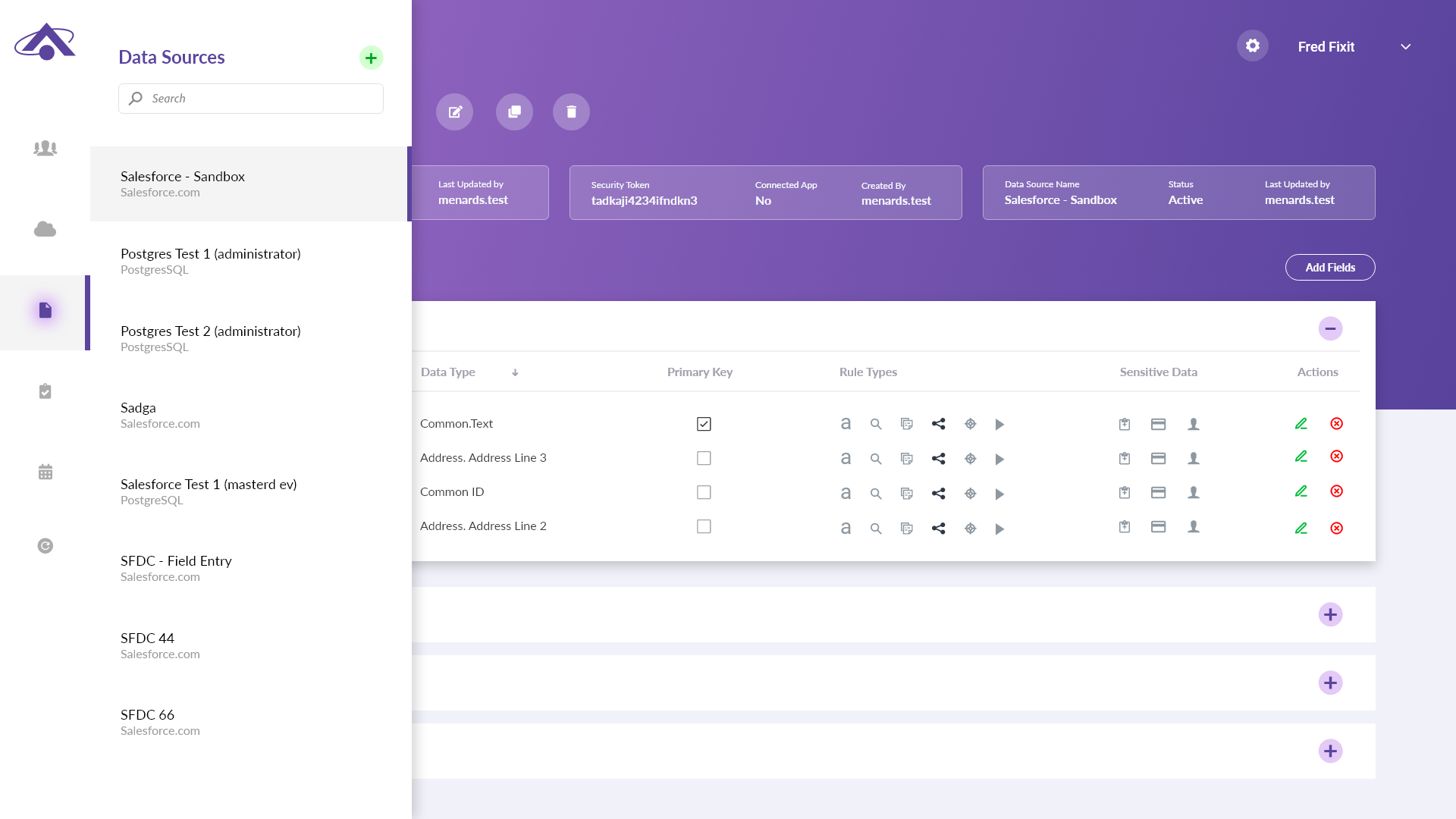The height and width of the screenshot is (819, 1456).
Task: Click the share rule type icon for Common.Text
Action: click(939, 424)
